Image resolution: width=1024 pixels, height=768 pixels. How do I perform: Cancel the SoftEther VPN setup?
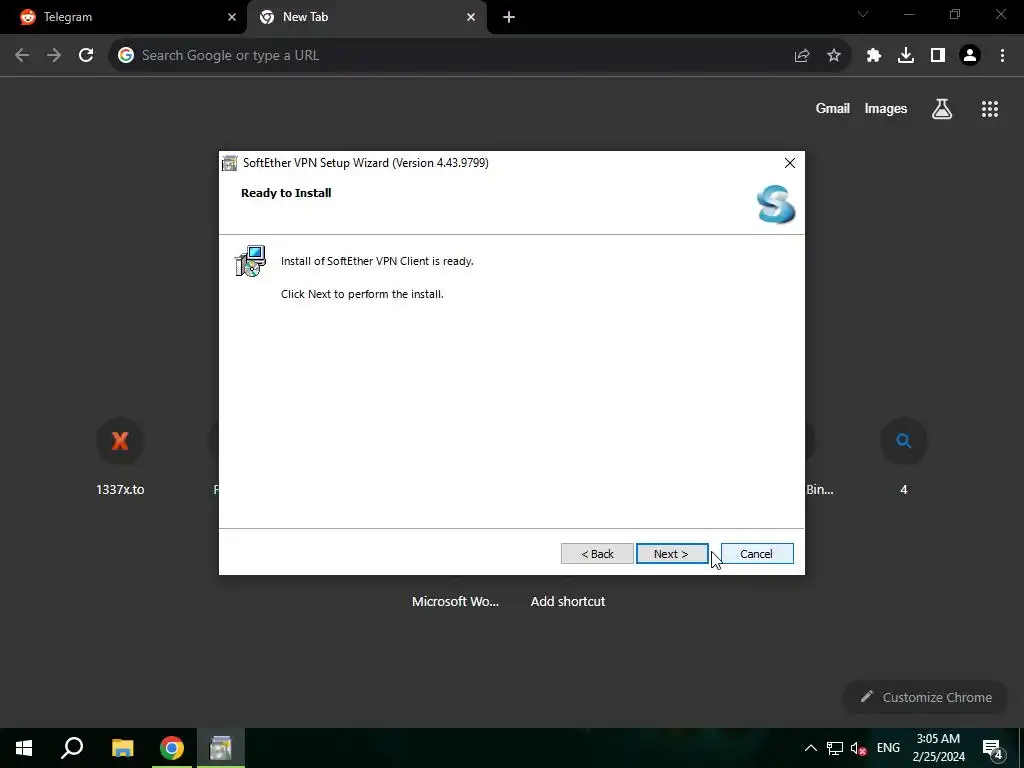point(757,554)
